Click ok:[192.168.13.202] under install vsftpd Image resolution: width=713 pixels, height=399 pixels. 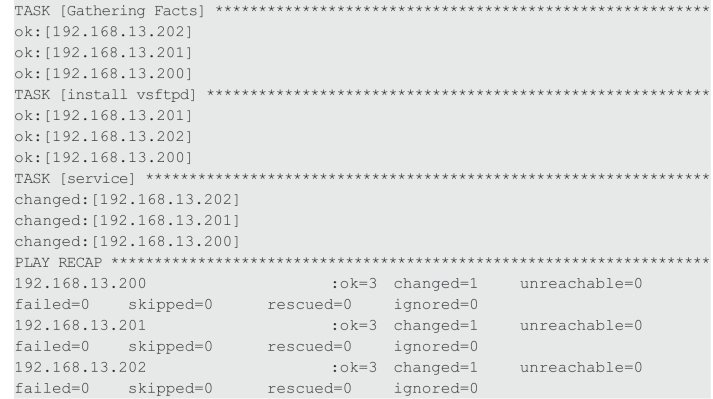point(104,136)
